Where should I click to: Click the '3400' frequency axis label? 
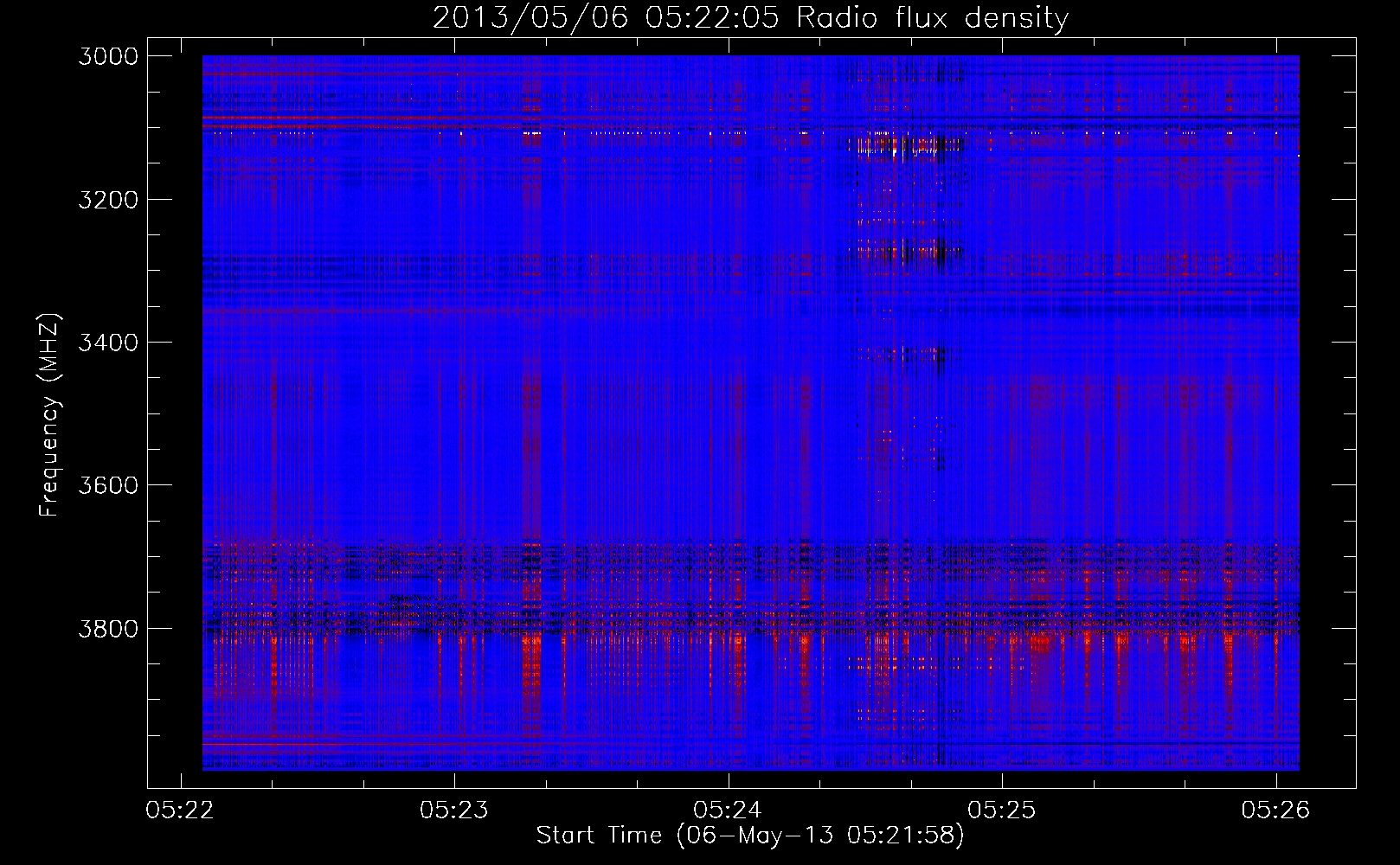point(108,343)
